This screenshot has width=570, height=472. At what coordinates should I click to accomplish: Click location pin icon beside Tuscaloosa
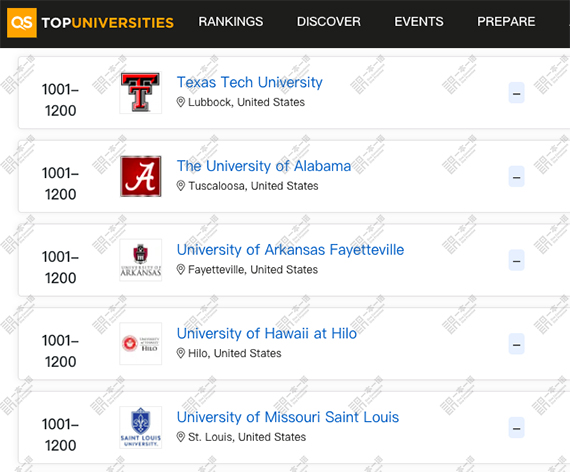coord(181,186)
